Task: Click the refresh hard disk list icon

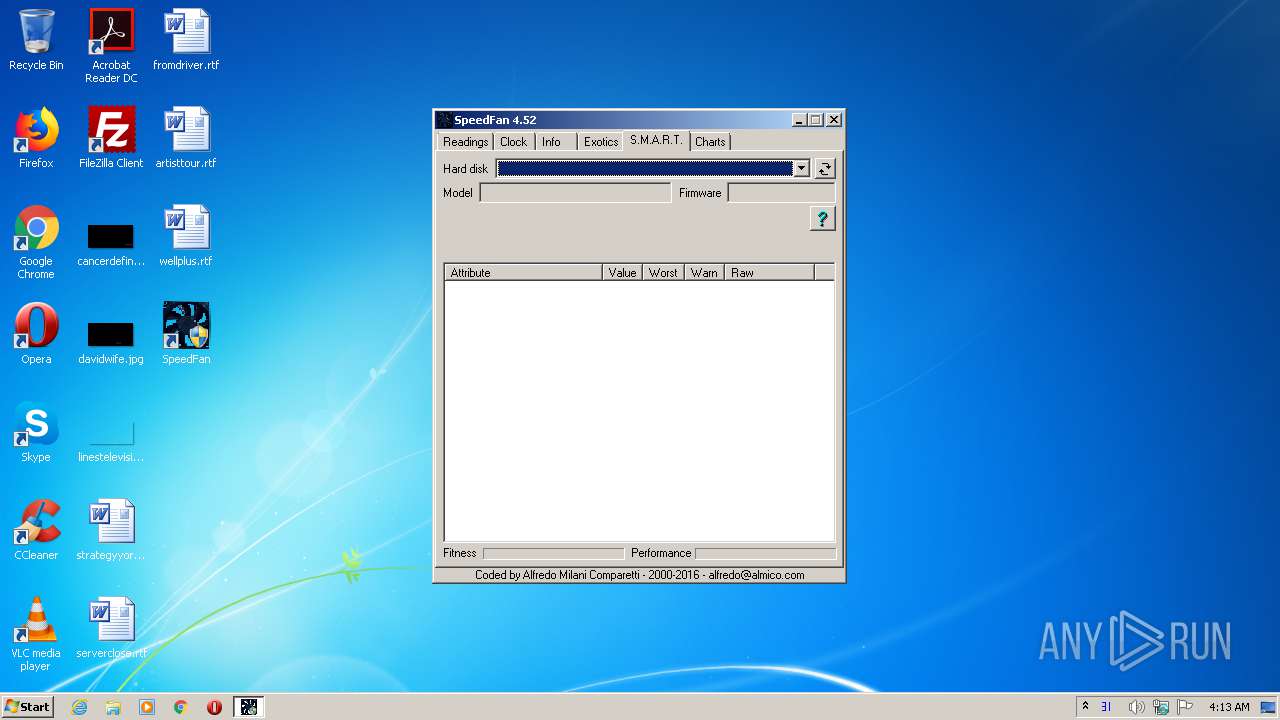Action: point(824,169)
